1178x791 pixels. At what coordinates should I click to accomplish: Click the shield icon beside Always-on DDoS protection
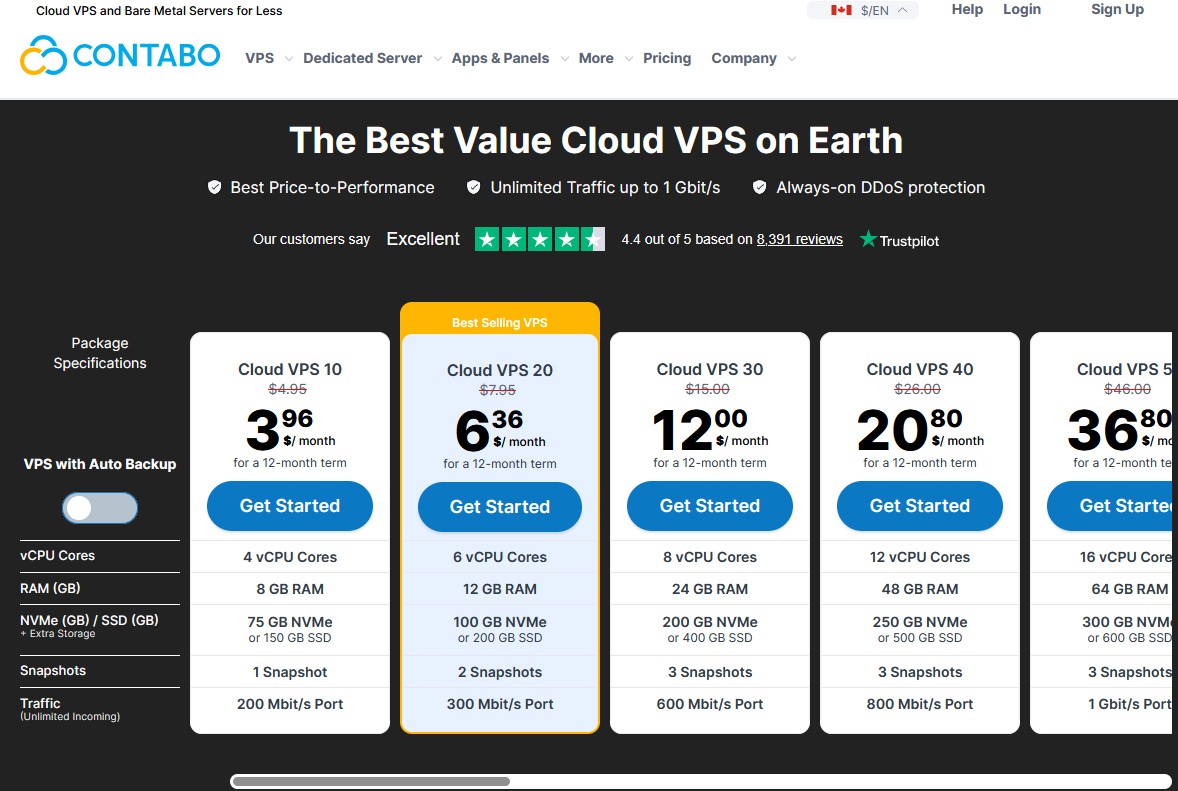(760, 187)
